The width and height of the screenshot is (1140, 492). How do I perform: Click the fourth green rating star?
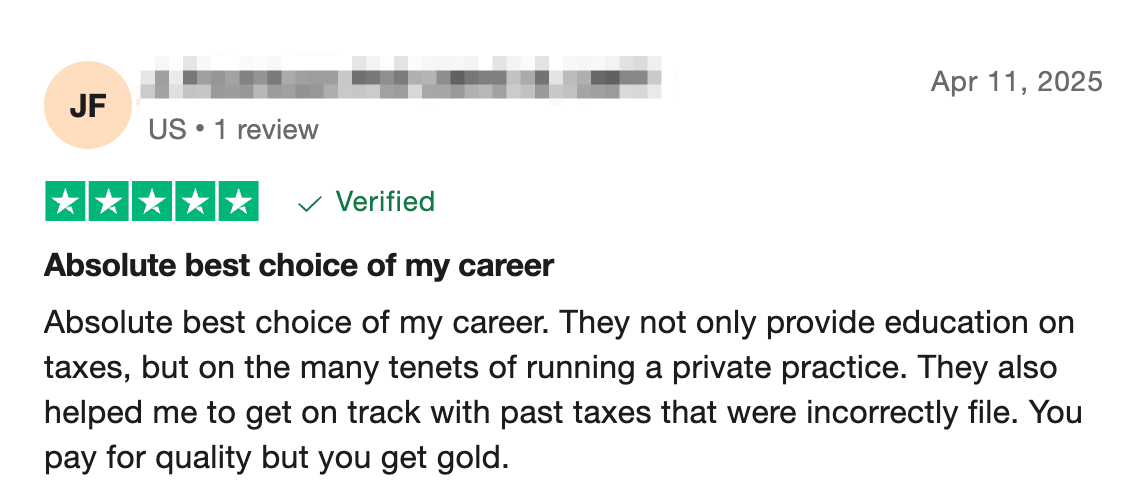[x=195, y=201]
